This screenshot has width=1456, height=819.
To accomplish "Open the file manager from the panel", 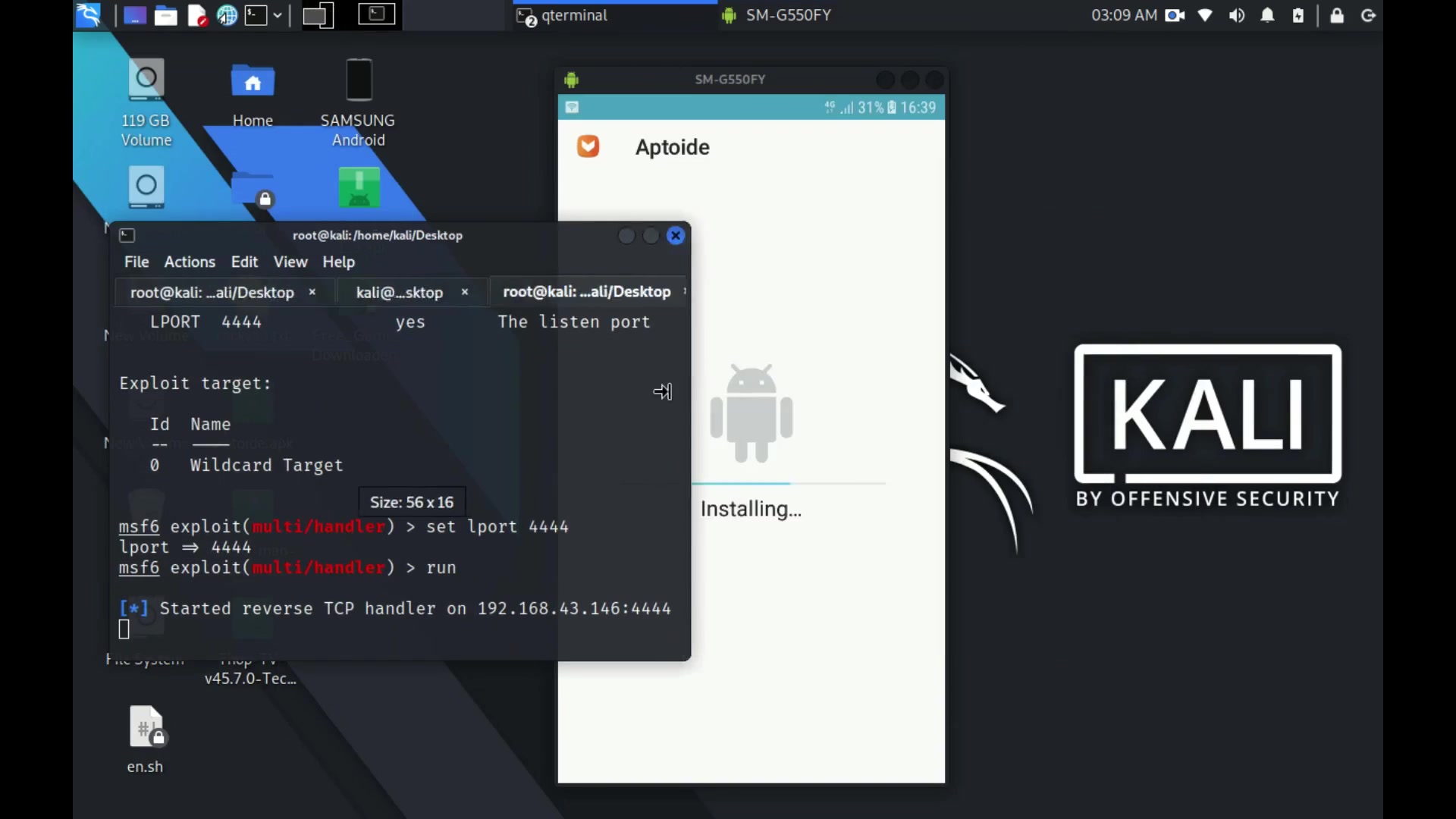I will coord(165,15).
